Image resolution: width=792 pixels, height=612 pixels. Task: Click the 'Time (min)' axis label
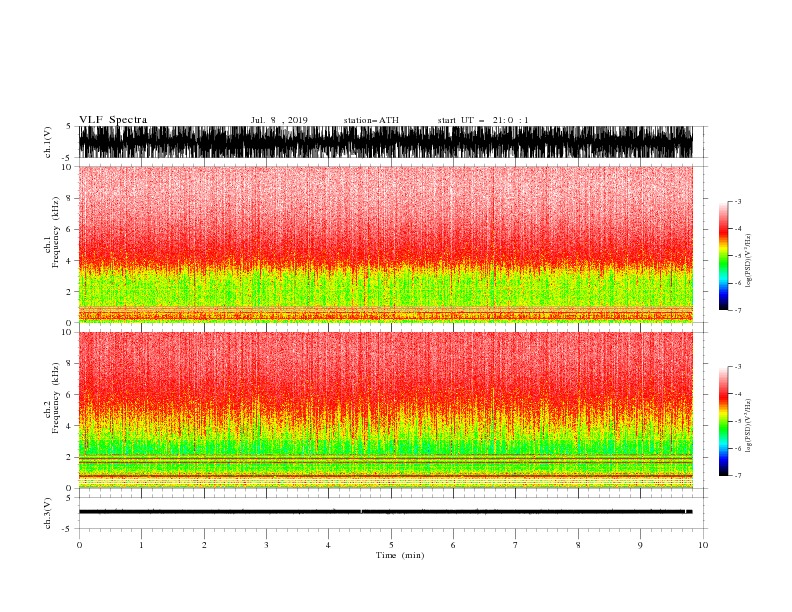point(400,555)
